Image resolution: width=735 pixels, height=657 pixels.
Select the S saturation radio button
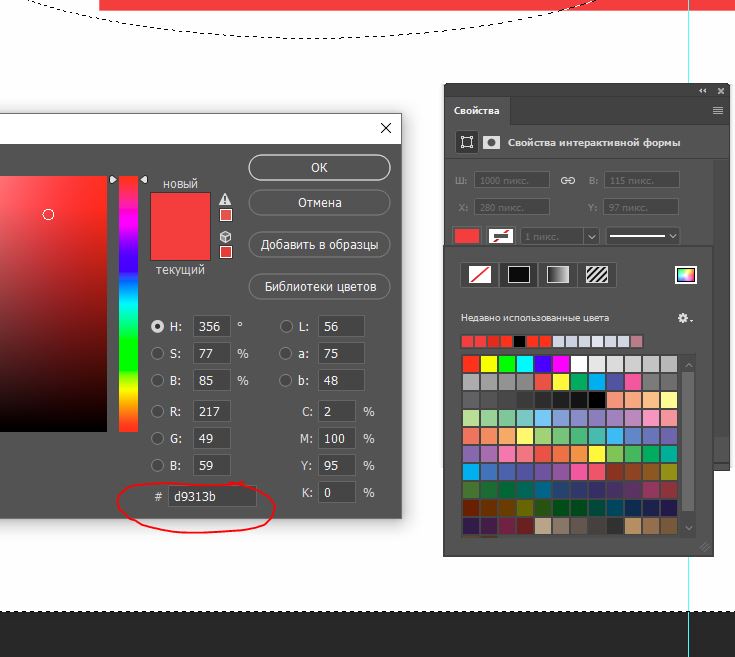(x=157, y=353)
